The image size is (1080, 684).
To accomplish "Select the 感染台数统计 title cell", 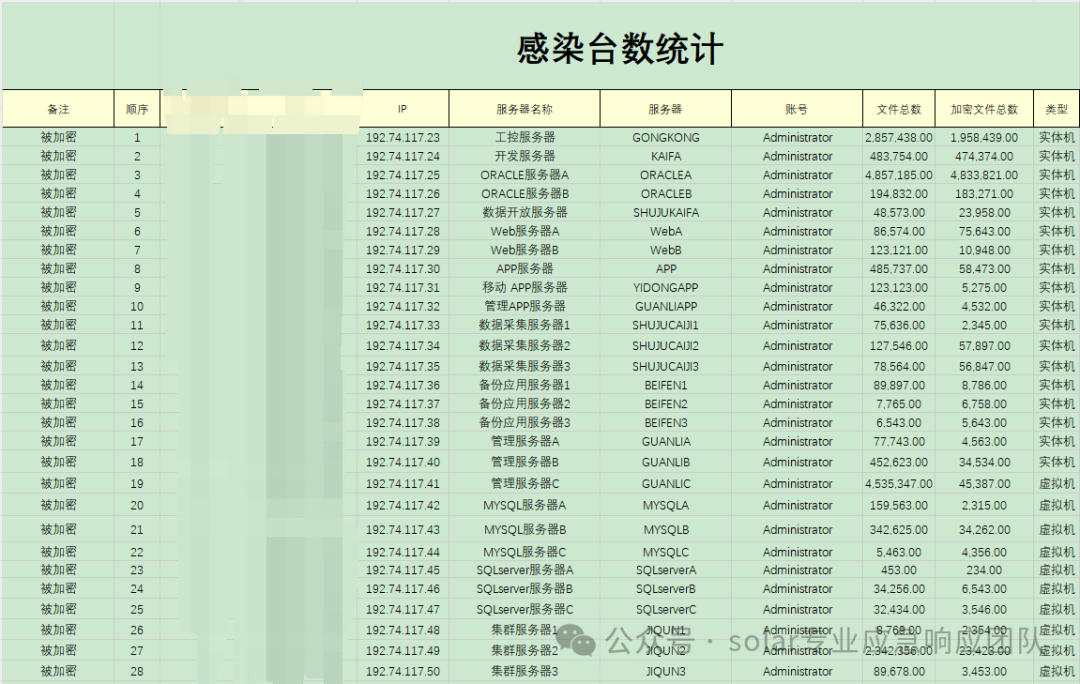I will pyautogui.click(x=619, y=49).
